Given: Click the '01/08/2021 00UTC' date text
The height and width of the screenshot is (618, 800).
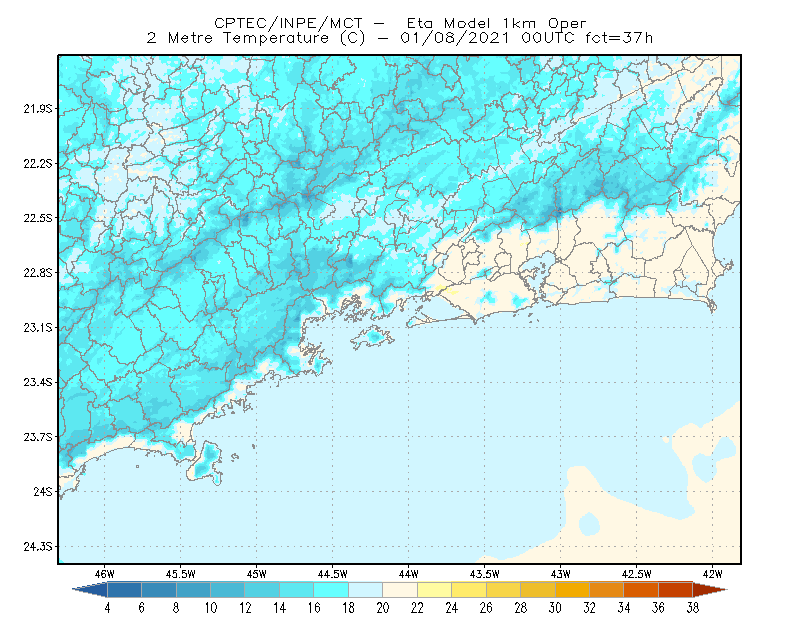Looking at the screenshot, I should tap(487, 38).
